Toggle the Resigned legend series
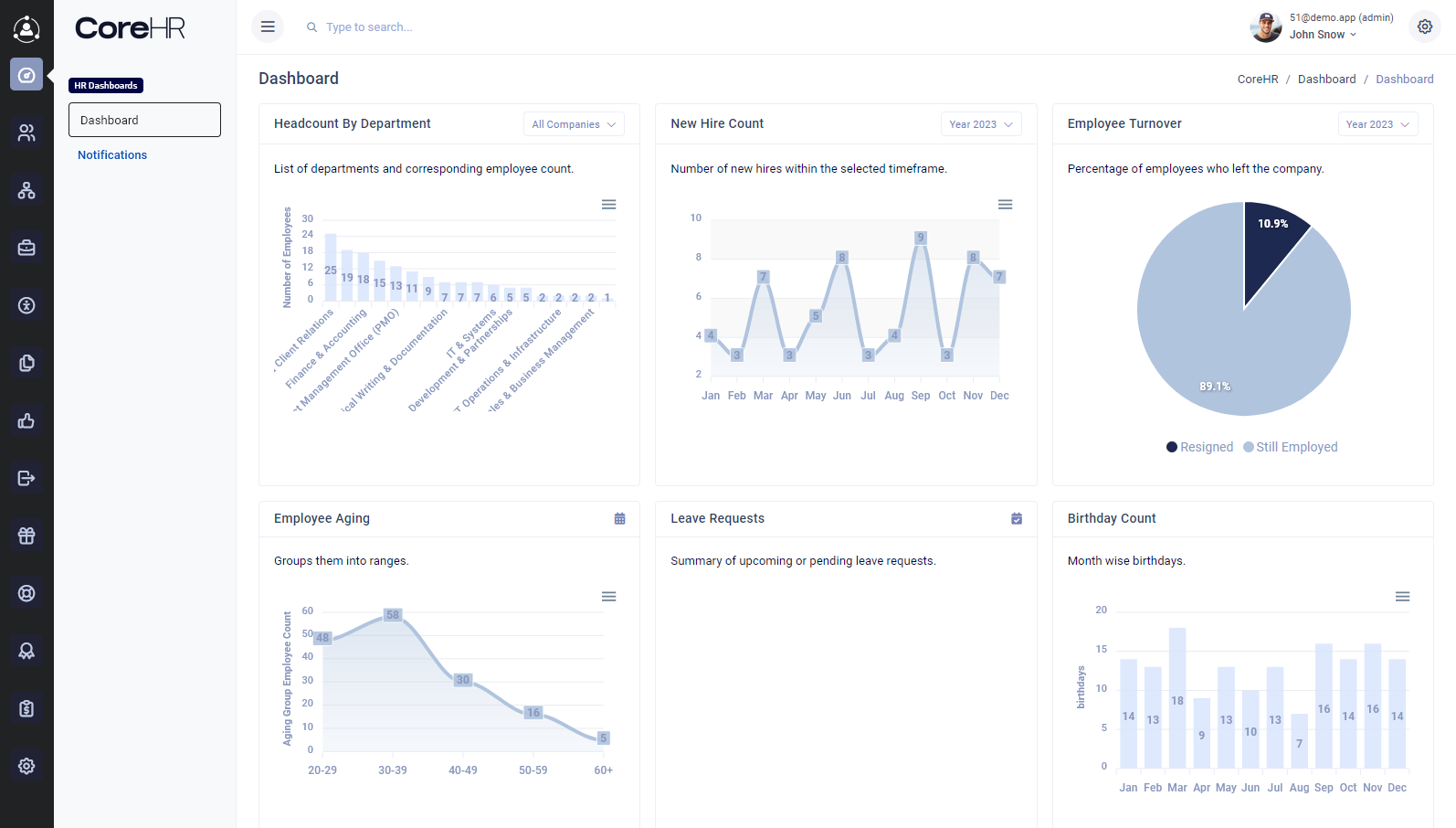 [1199, 447]
